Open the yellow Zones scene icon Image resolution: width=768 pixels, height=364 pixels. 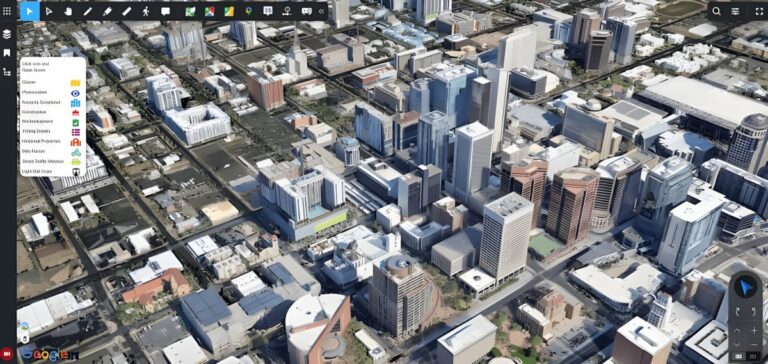(75, 83)
